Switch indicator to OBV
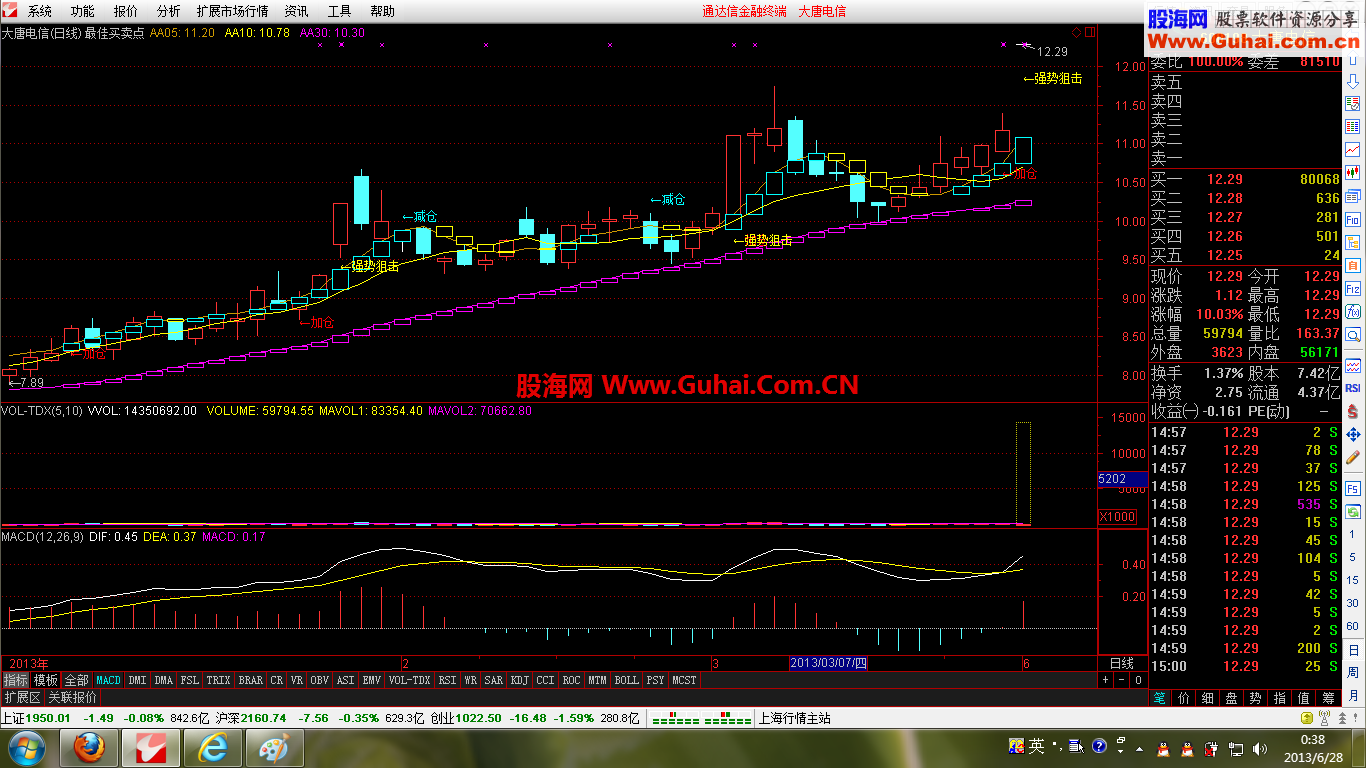This screenshot has height=768, width=1366. (x=320, y=680)
